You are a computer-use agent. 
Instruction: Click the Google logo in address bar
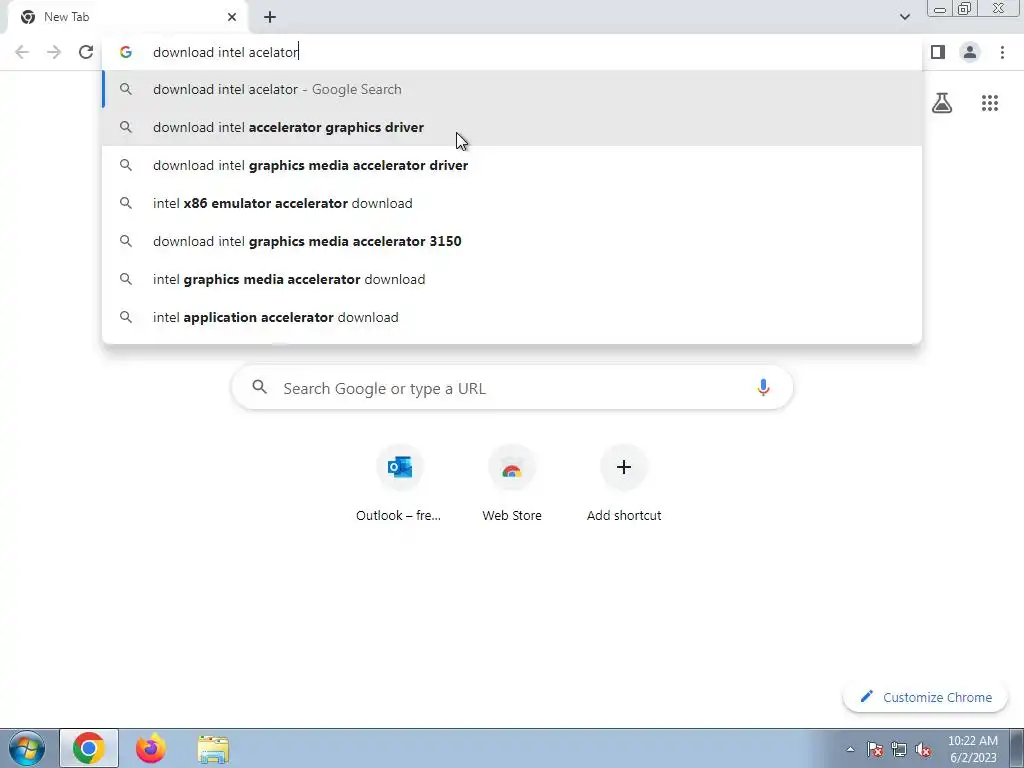(126, 52)
